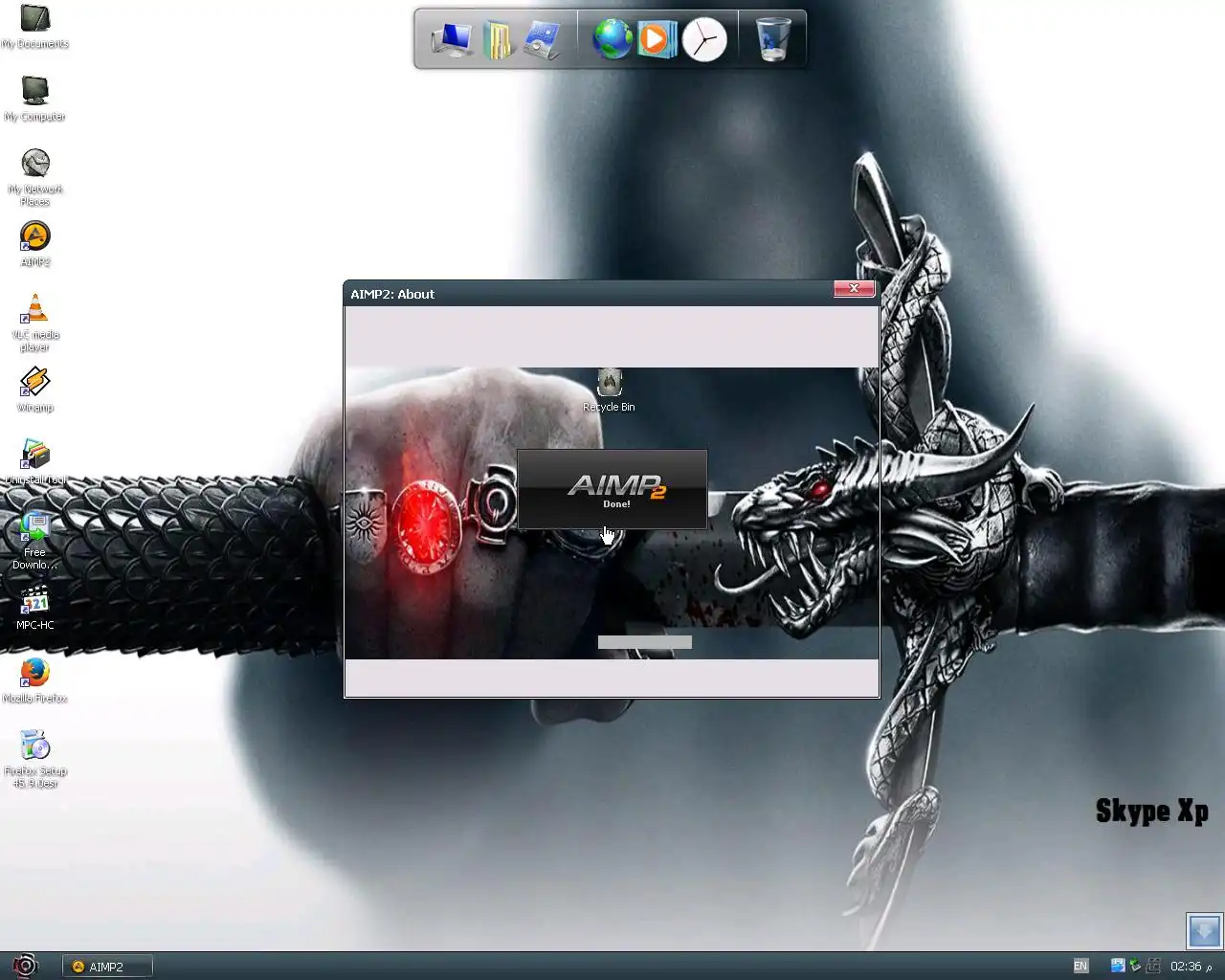Close the AIMP2: About window

(x=854, y=288)
